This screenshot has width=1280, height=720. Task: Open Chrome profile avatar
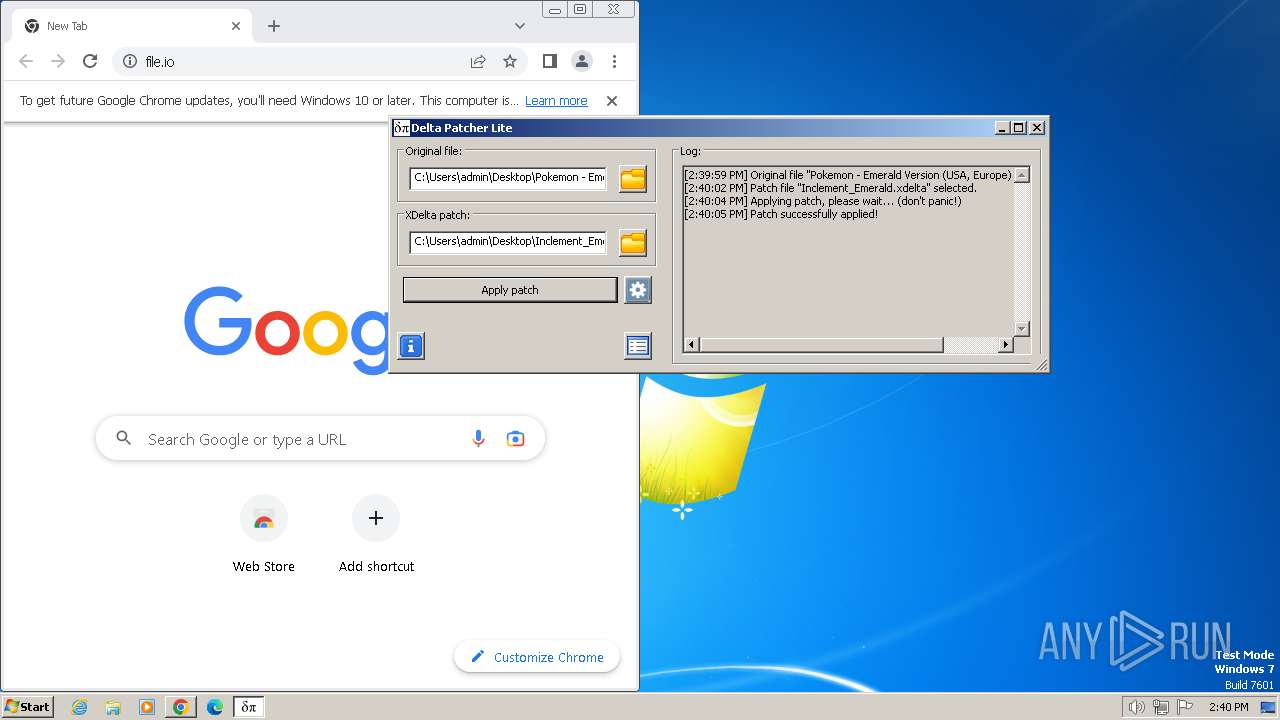(582, 61)
